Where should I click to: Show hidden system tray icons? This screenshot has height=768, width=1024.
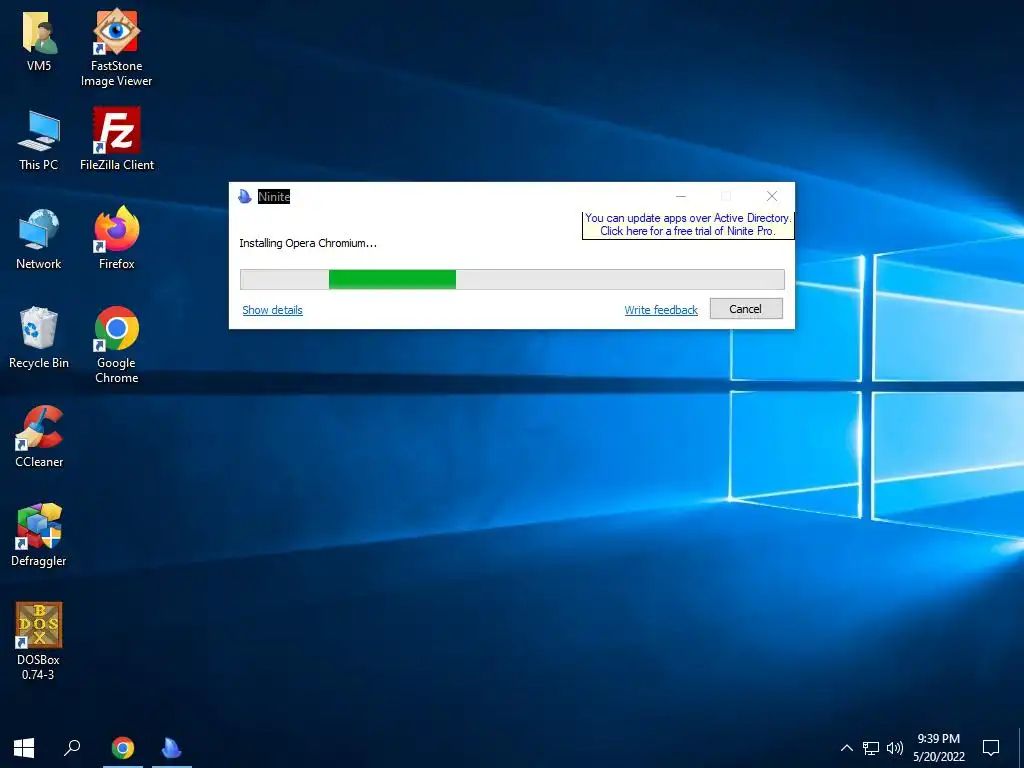point(846,748)
